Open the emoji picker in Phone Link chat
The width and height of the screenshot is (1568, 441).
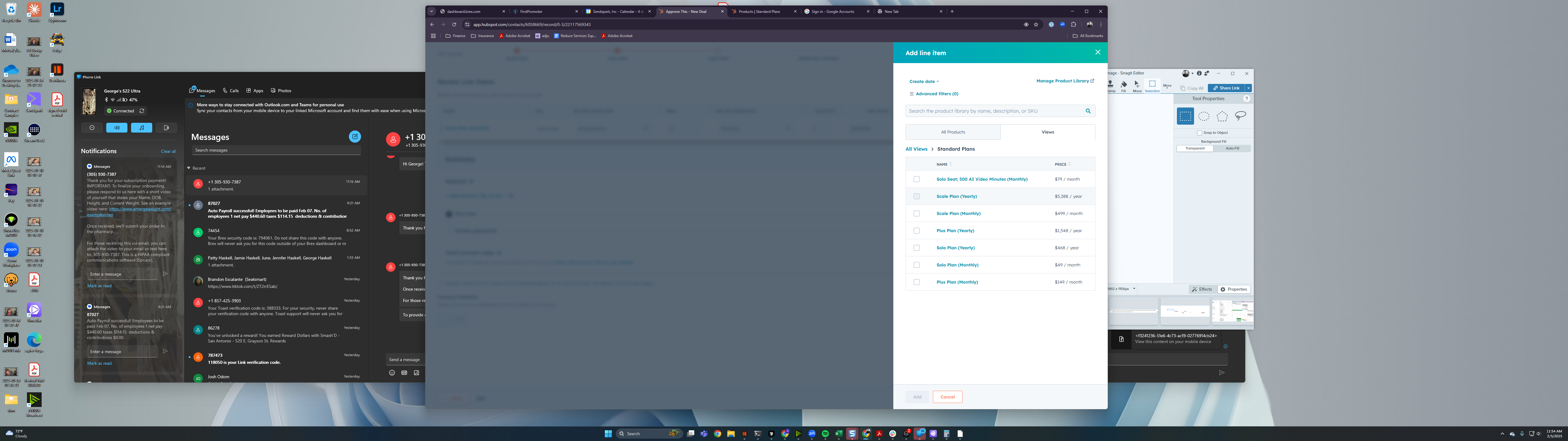(392, 373)
